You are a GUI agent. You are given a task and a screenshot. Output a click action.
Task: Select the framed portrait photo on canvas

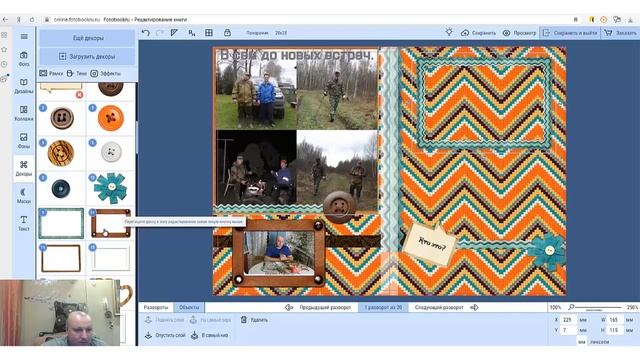coord(279,253)
